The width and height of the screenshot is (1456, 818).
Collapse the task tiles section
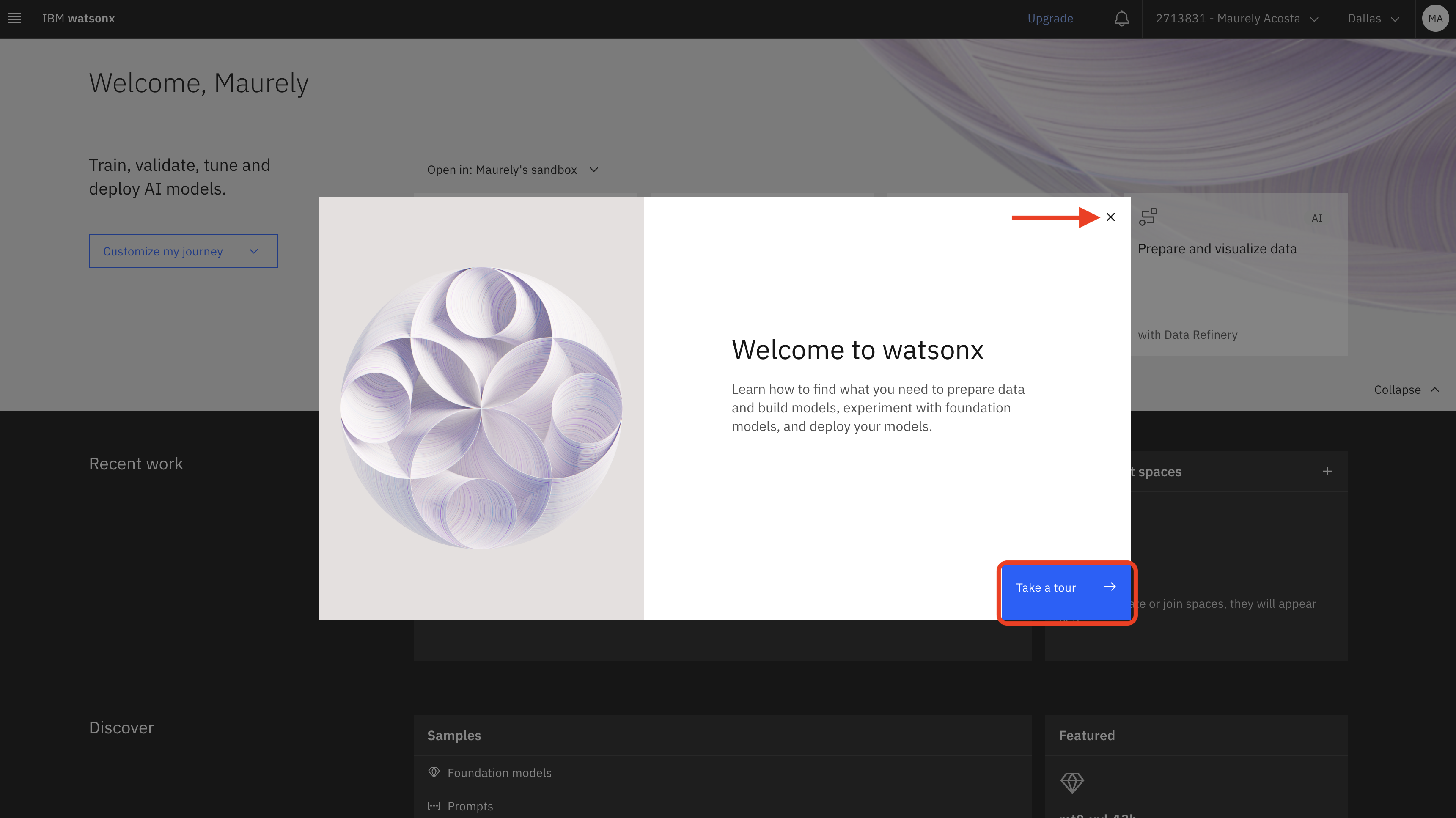coord(1406,390)
